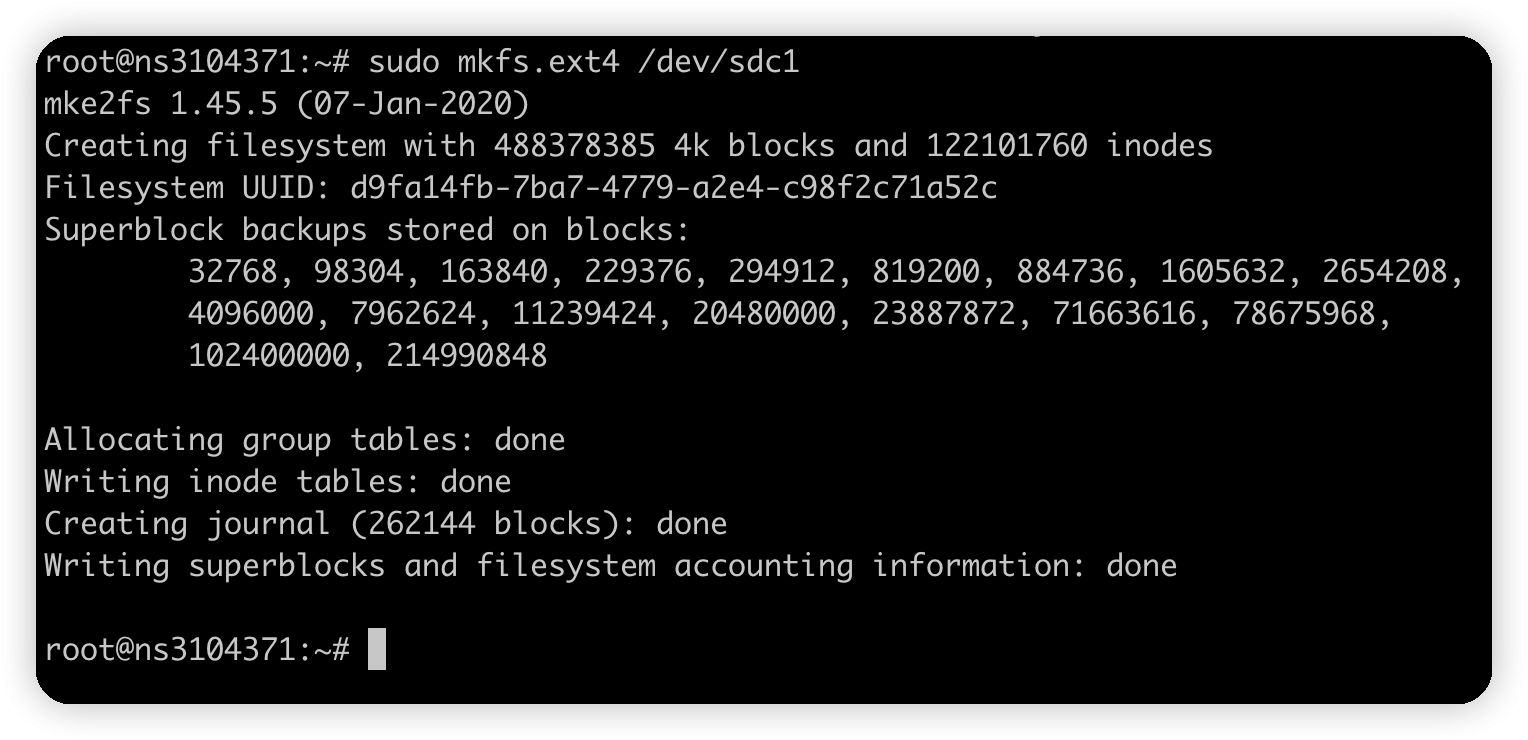Click superblock backup number 102400000
The height and width of the screenshot is (740, 1528).
point(268,356)
